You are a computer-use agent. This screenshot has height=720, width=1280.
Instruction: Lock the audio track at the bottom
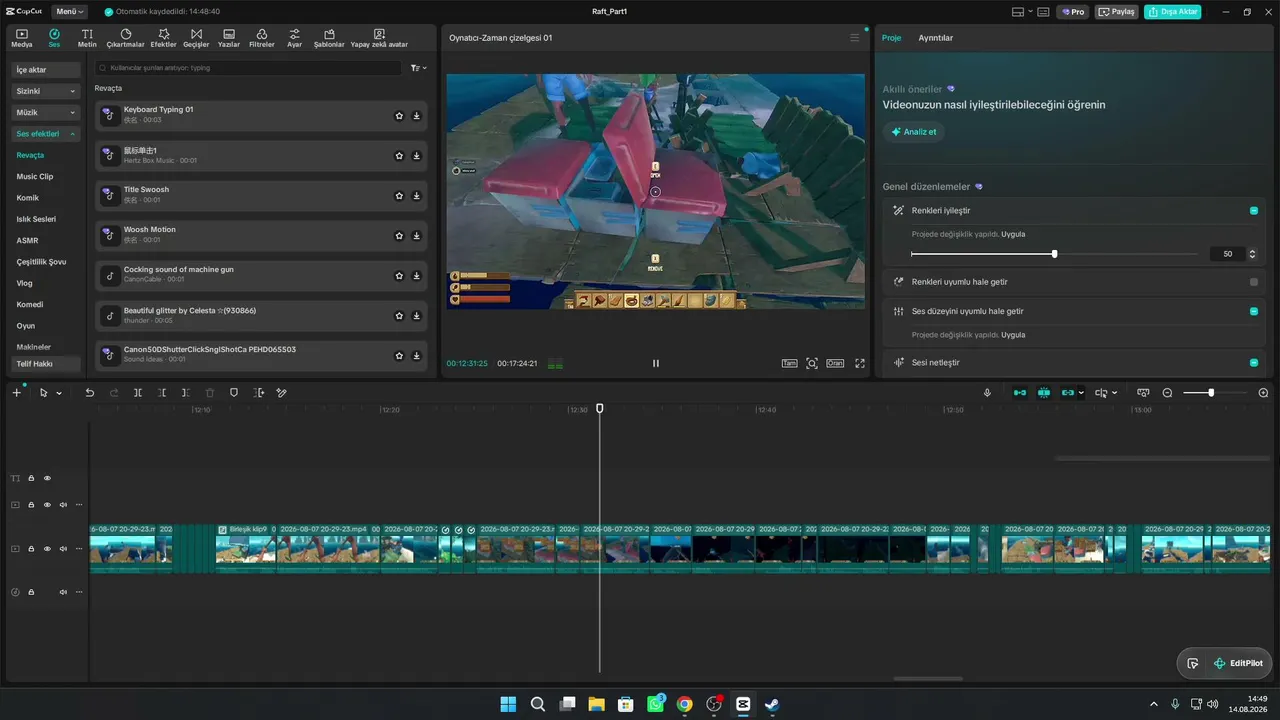click(x=31, y=592)
